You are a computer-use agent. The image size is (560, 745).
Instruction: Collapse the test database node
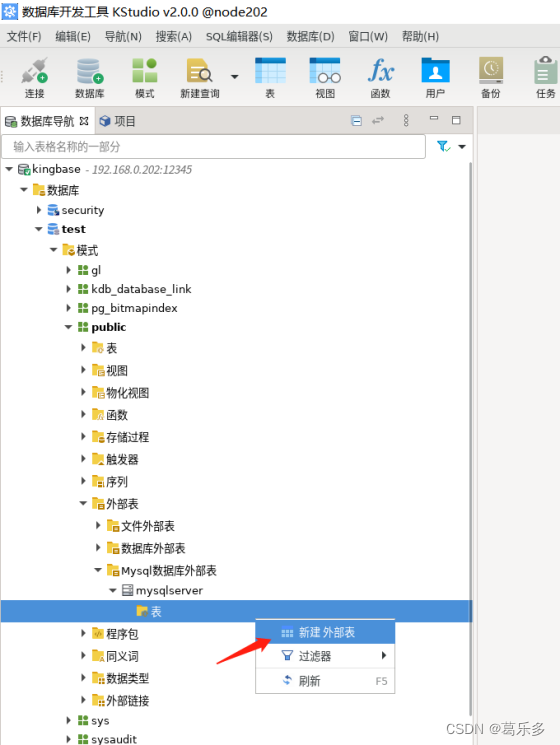pyautogui.click(x=38, y=229)
